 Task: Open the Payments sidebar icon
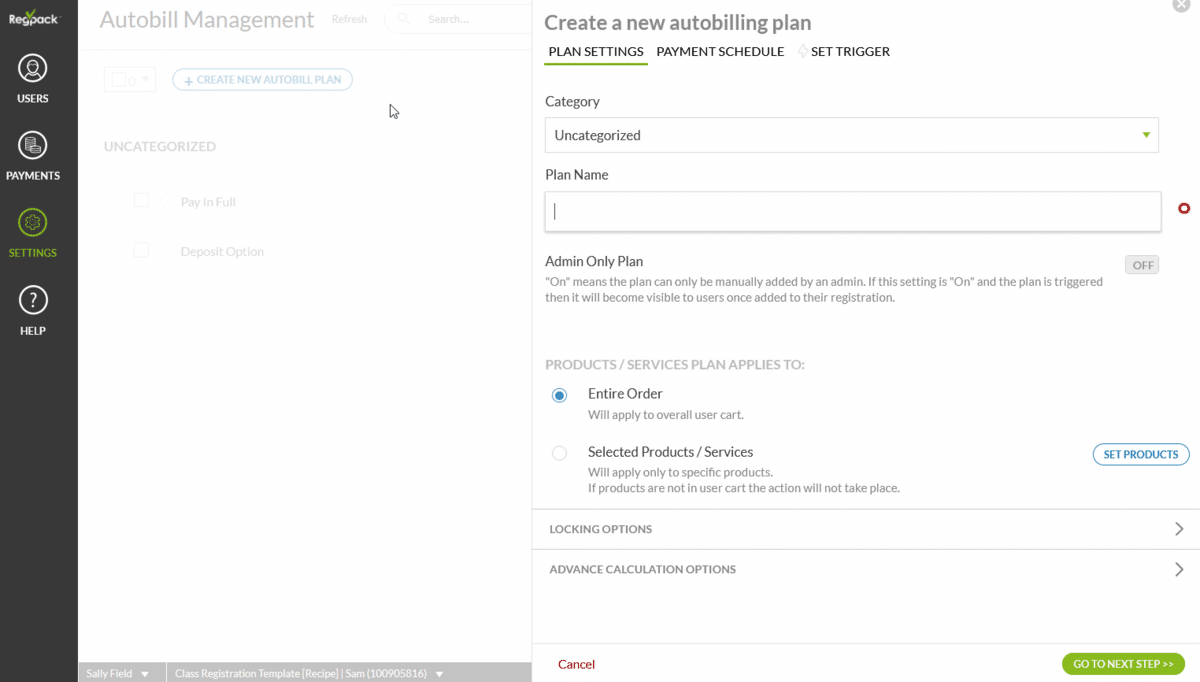[x=33, y=147]
